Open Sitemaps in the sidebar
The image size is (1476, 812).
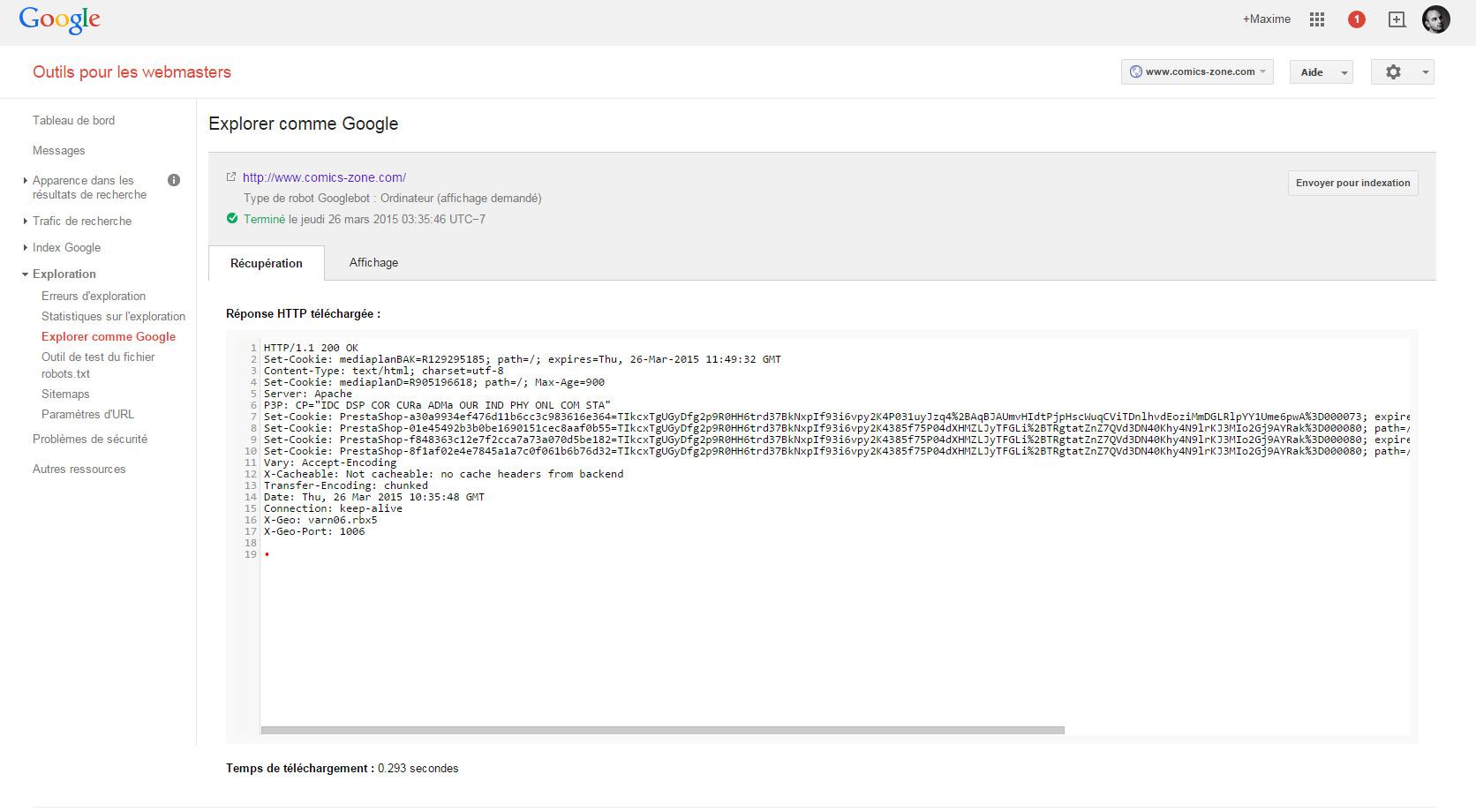[65, 395]
